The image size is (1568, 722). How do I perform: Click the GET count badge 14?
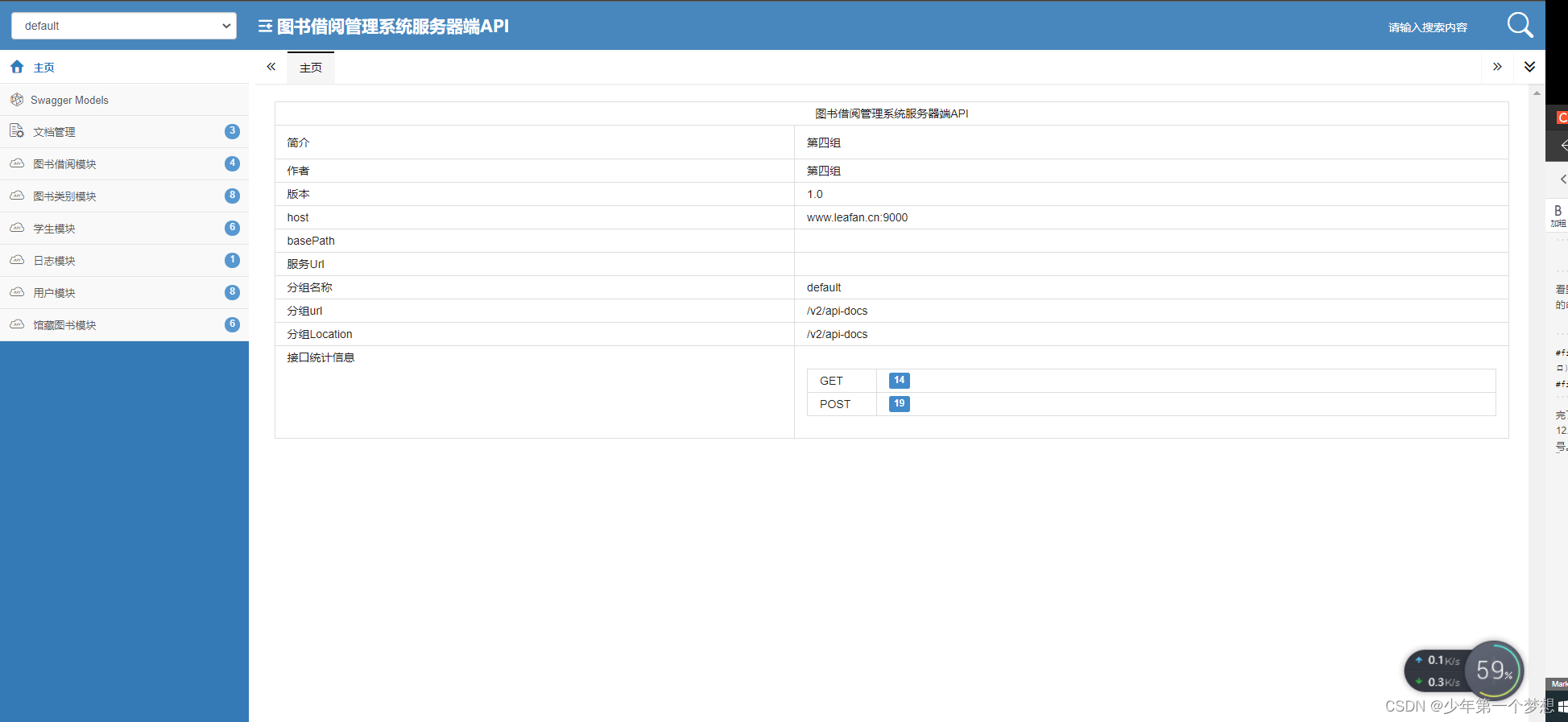click(x=900, y=381)
